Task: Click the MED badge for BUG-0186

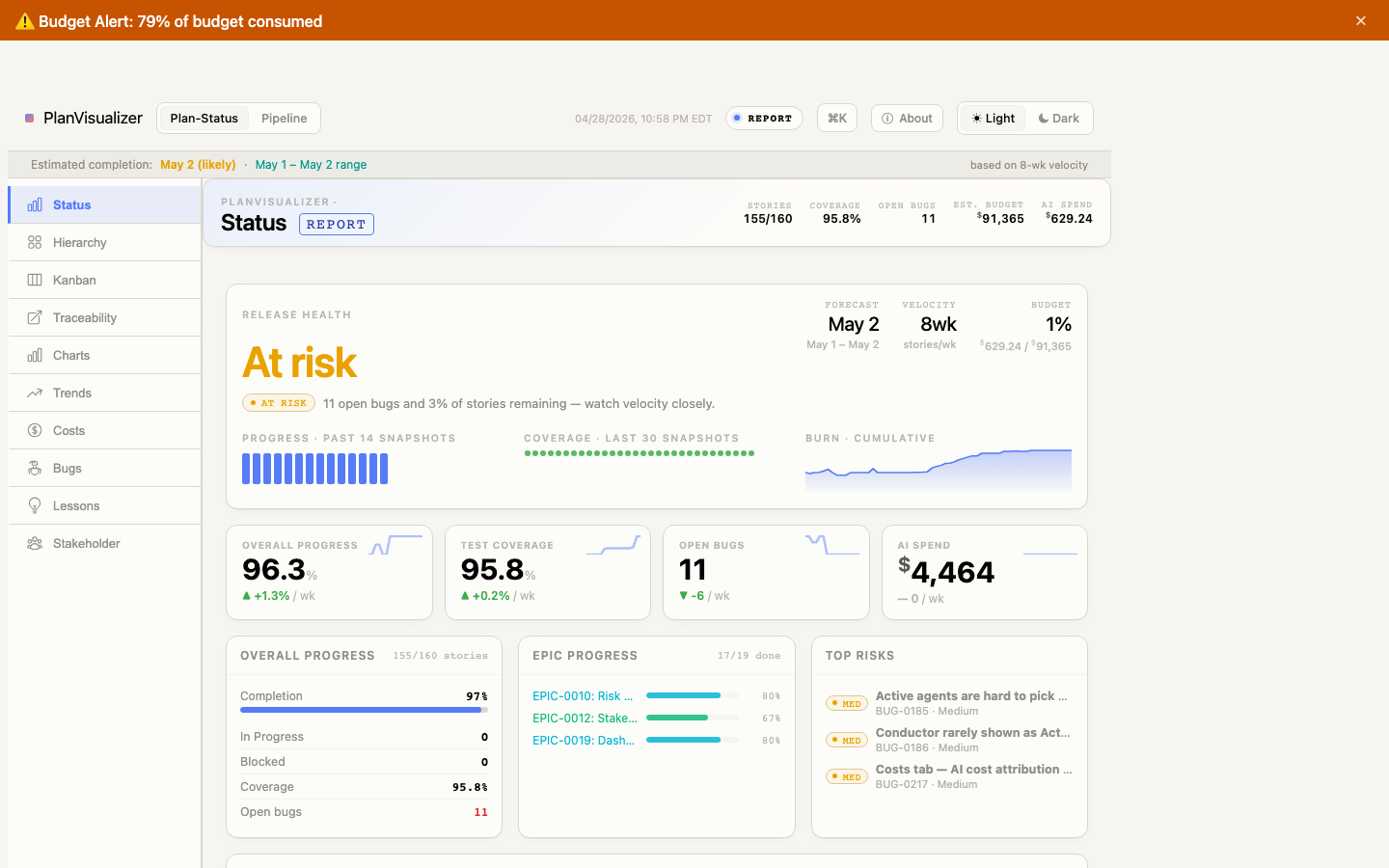Action: (847, 741)
